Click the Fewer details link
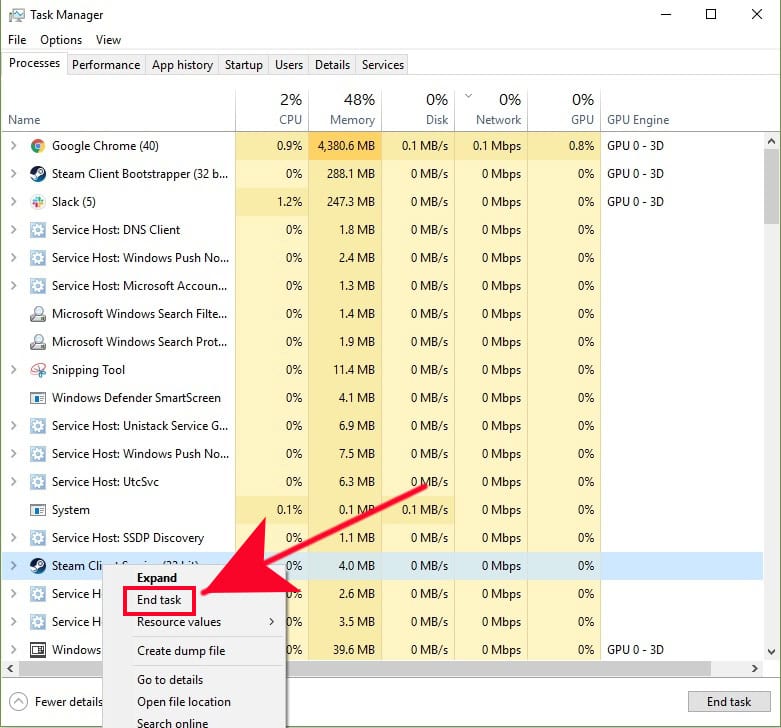Screen dimensions: 781x728 click(68, 702)
